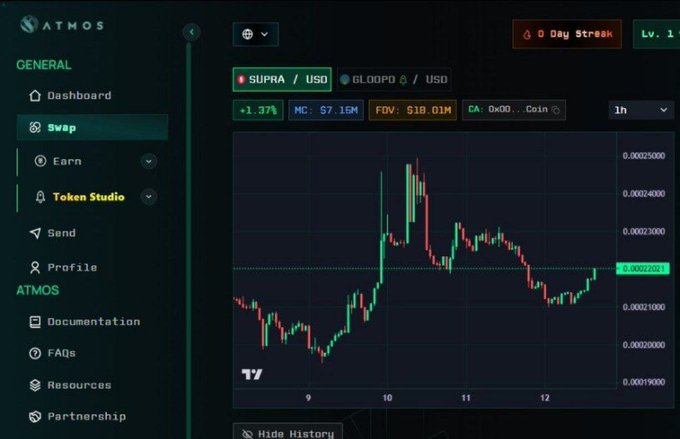
Task: Click the FAQs question mark icon
Action: pyautogui.click(x=35, y=353)
